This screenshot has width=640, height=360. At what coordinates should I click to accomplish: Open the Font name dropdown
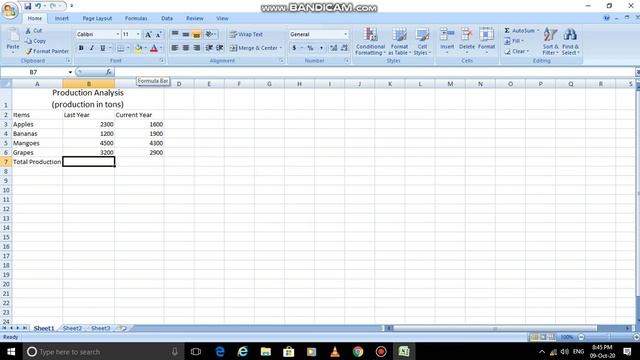pos(118,34)
